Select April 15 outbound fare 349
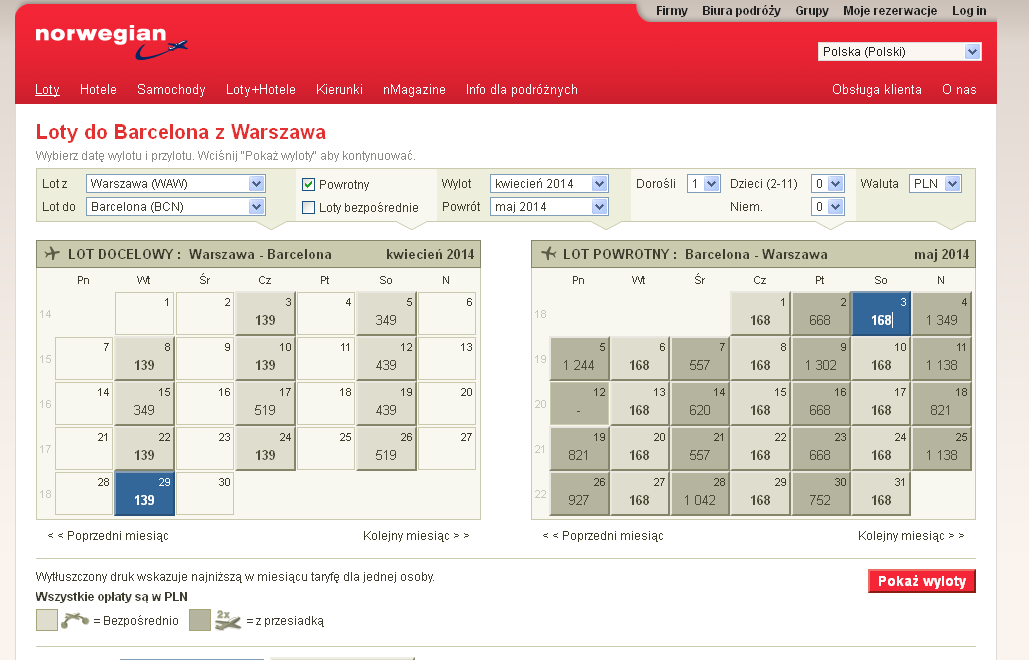The width and height of the screenshot is (1029, 660). tap(144, 403)
